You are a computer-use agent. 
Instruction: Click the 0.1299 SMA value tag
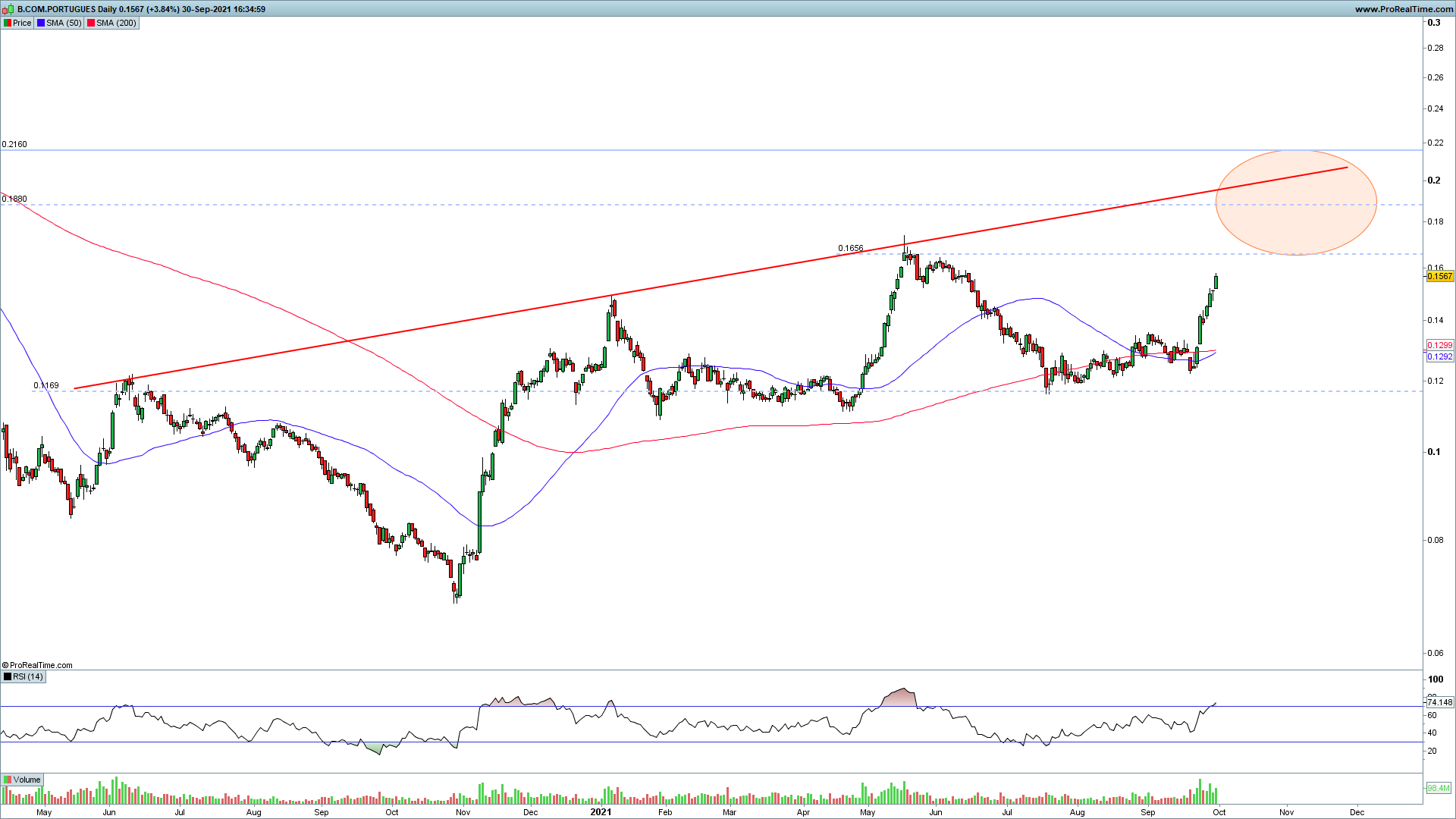pos(1439,345)
